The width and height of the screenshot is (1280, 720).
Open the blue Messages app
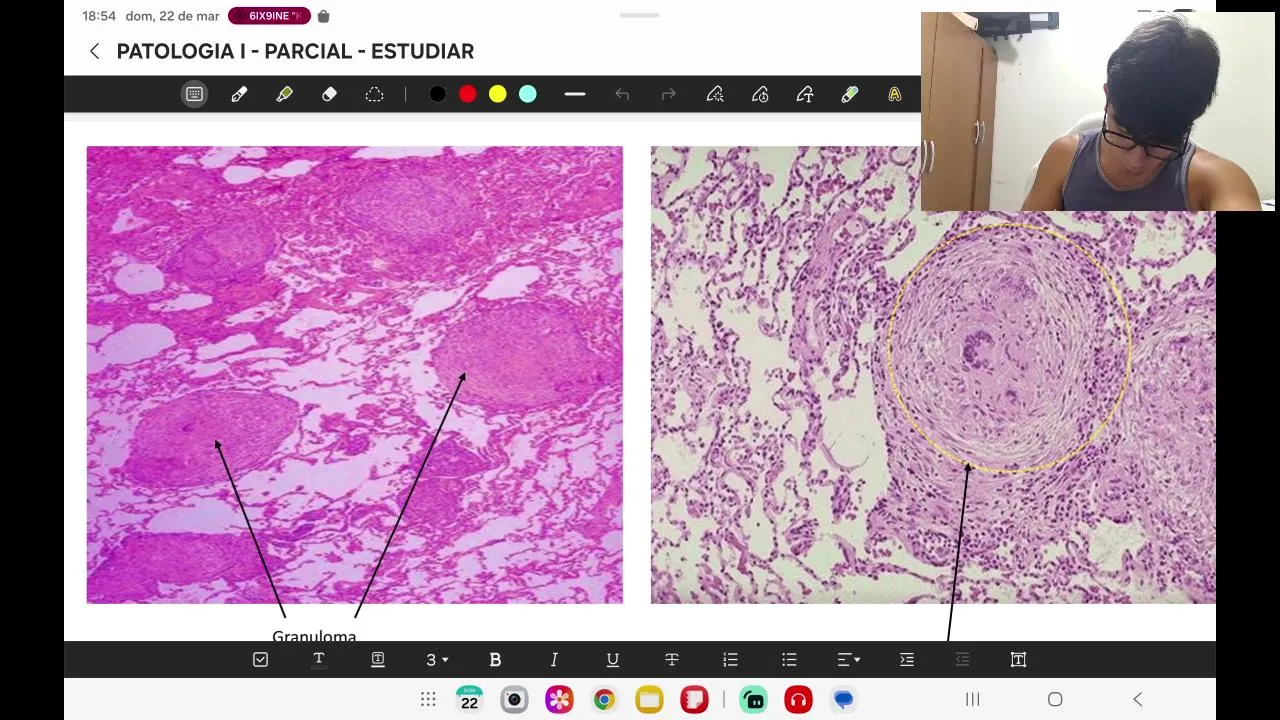click(843, 699)
